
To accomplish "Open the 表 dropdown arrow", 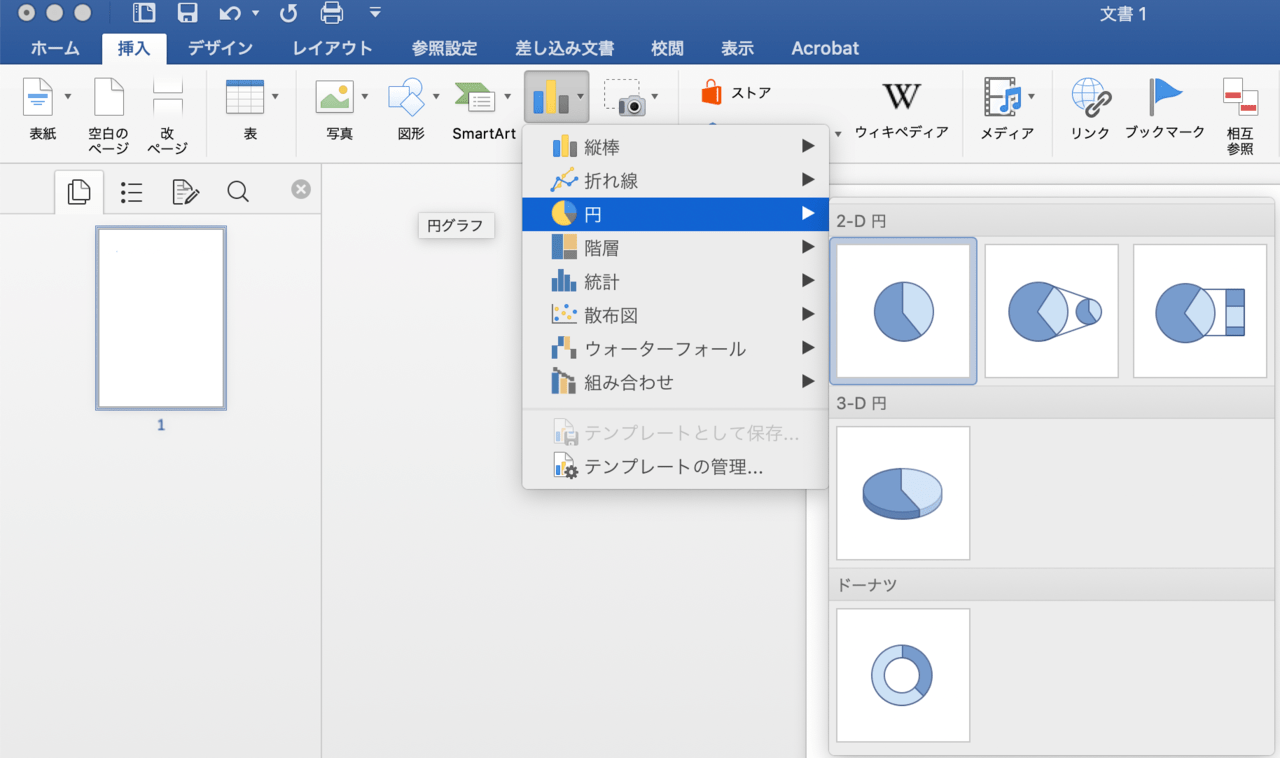I will pos(275,97).
